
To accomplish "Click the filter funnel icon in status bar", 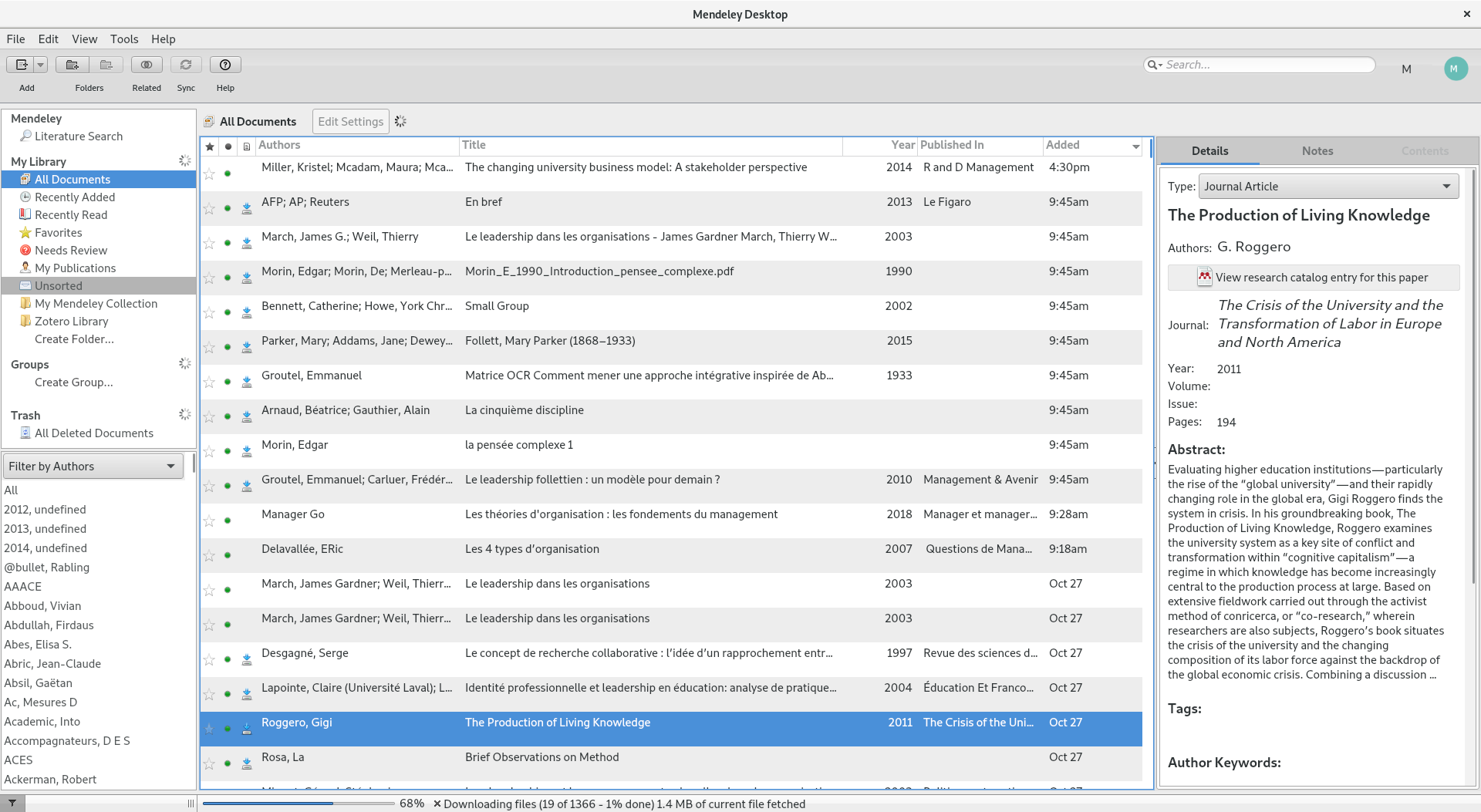I will [x=12, y=804].
